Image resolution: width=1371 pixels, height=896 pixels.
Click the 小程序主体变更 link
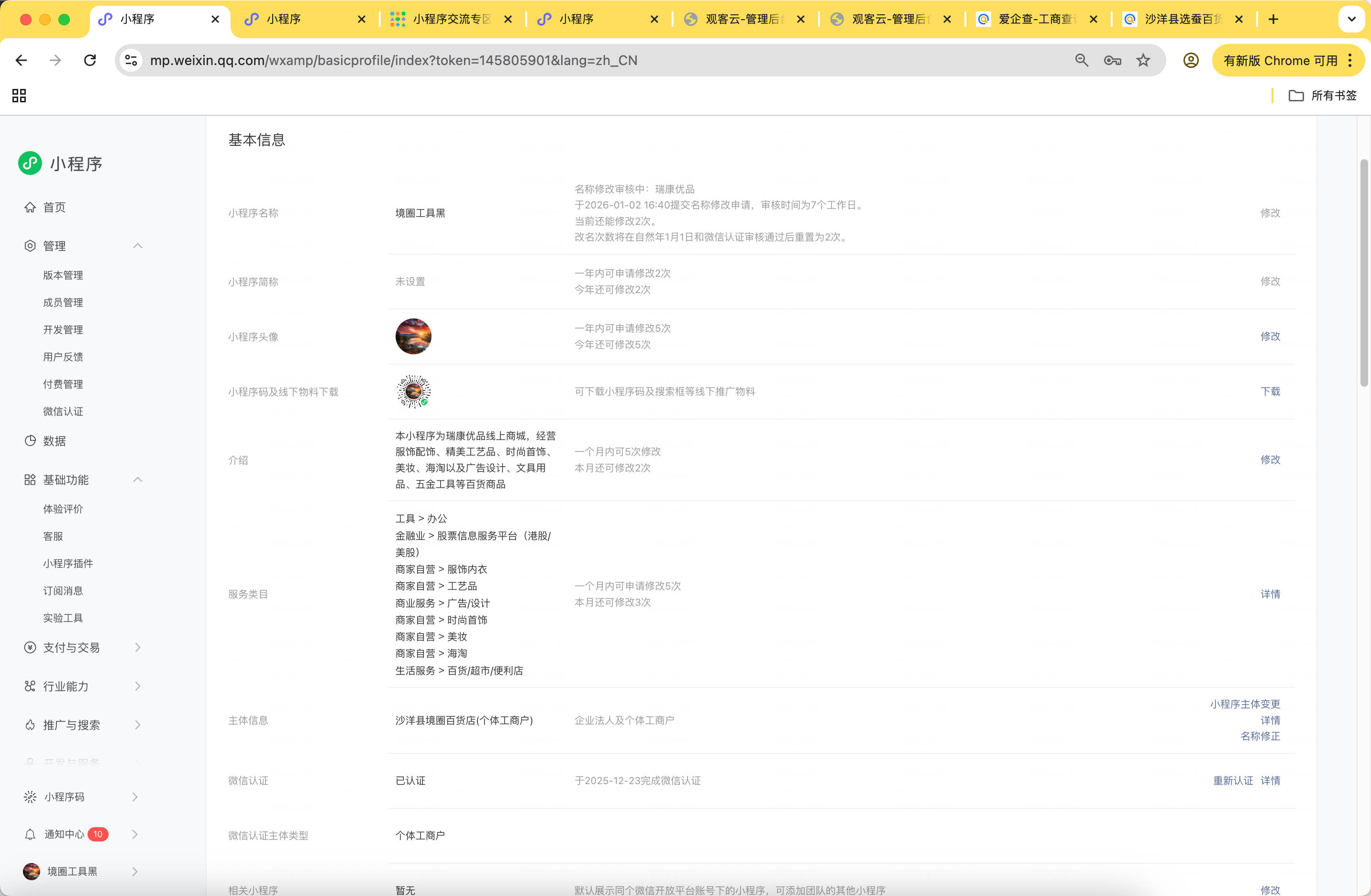point(1244,704)
